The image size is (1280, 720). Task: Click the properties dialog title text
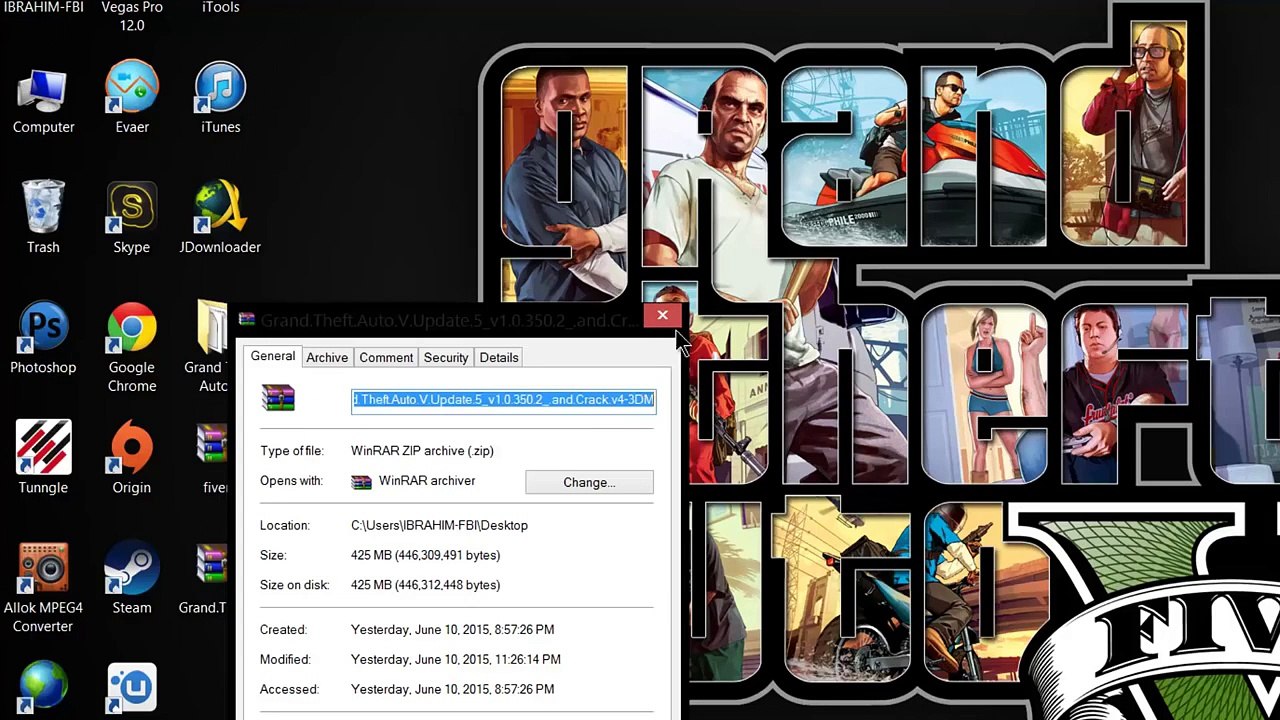tap(450, 321)
